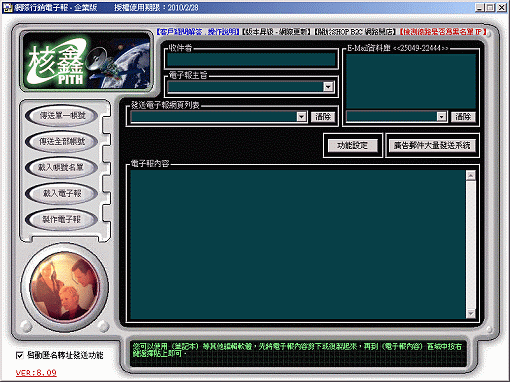
Task: Click inside the 收件者 recipient field
Action: click(251, 60)
